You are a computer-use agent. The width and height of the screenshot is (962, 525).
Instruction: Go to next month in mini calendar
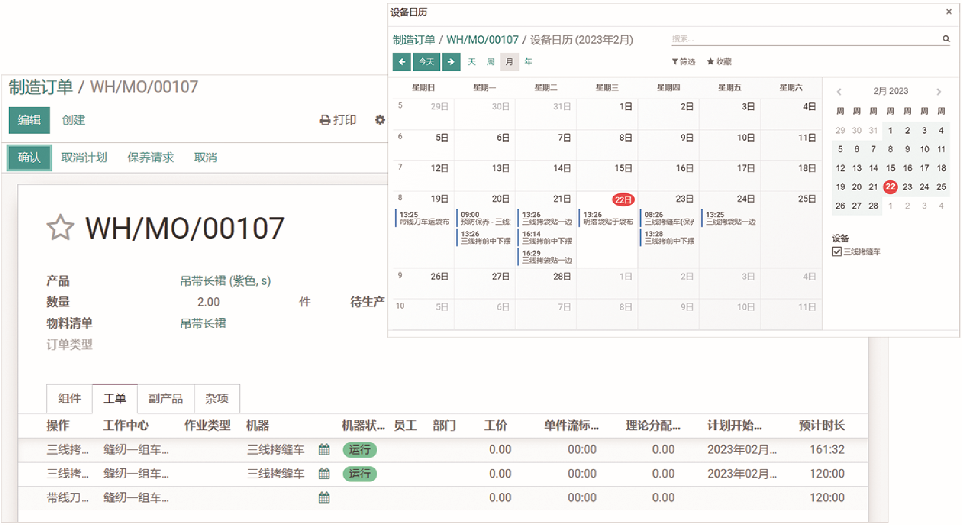click(939, 92)
